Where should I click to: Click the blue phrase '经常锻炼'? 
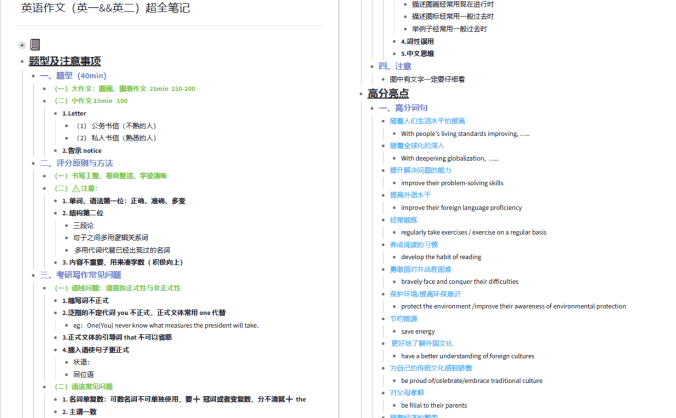[x=404, y=220]
